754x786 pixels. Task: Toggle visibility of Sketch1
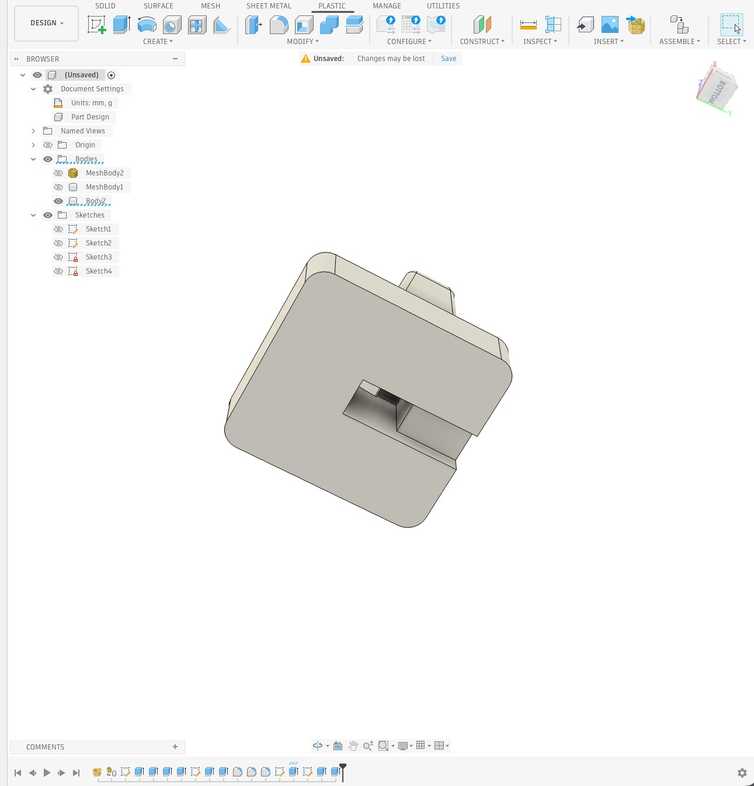[58, 229]
